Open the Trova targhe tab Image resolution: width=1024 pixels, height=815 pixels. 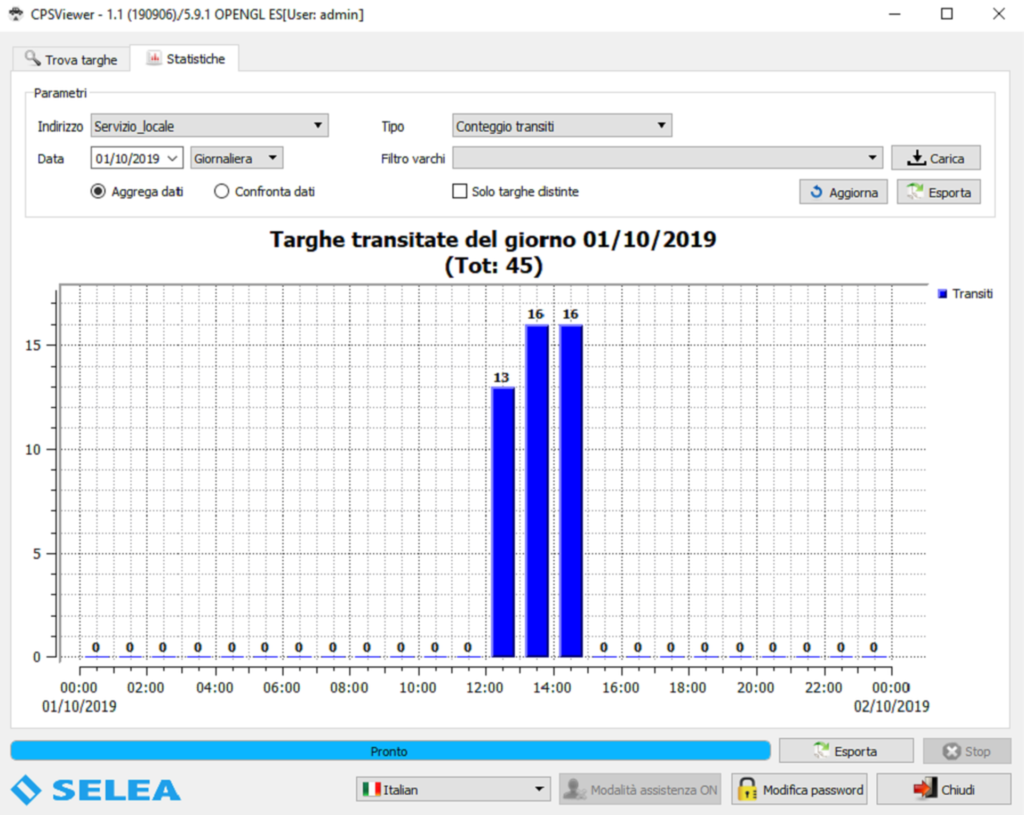point(71,59)
